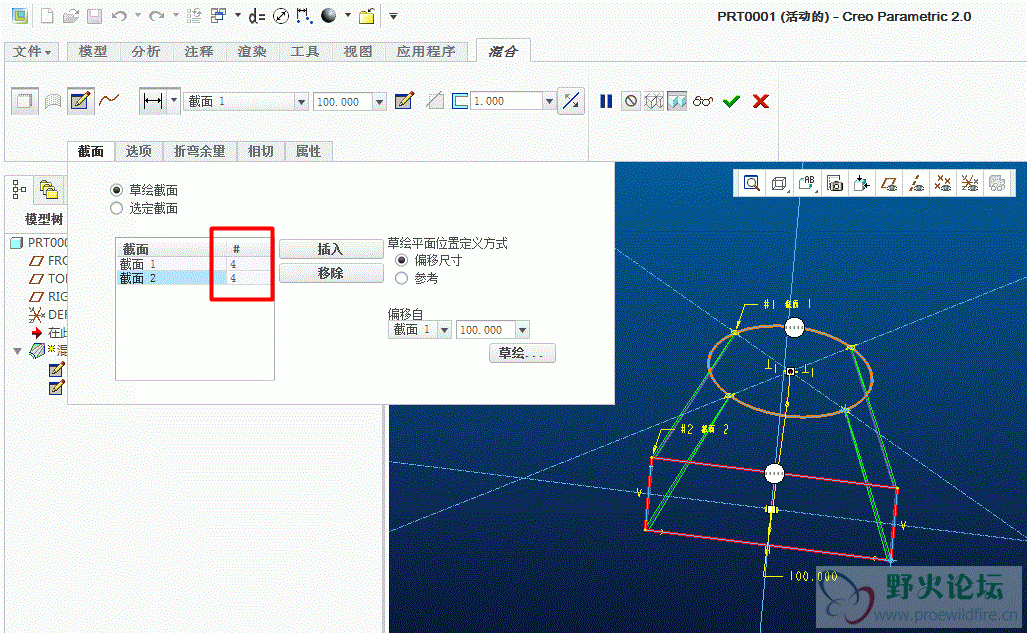Open the display style cube icon
This screenshot has width=1027, height=633.
779,183
